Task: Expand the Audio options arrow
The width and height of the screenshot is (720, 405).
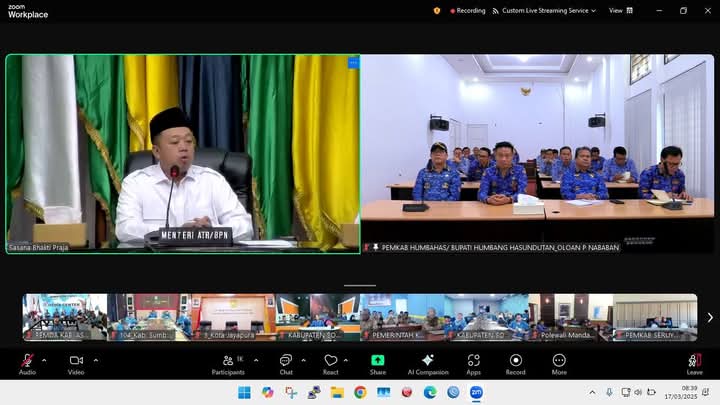Action: coord(48,359)
